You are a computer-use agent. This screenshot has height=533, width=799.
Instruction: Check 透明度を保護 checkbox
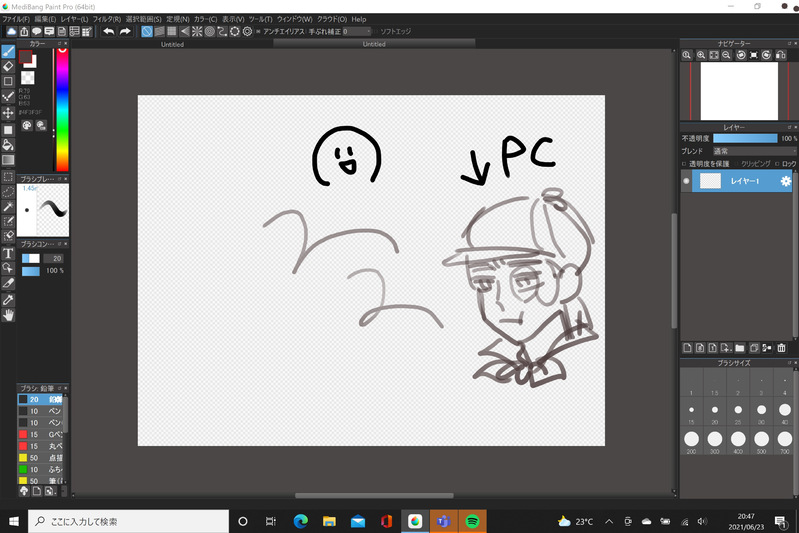684,164
